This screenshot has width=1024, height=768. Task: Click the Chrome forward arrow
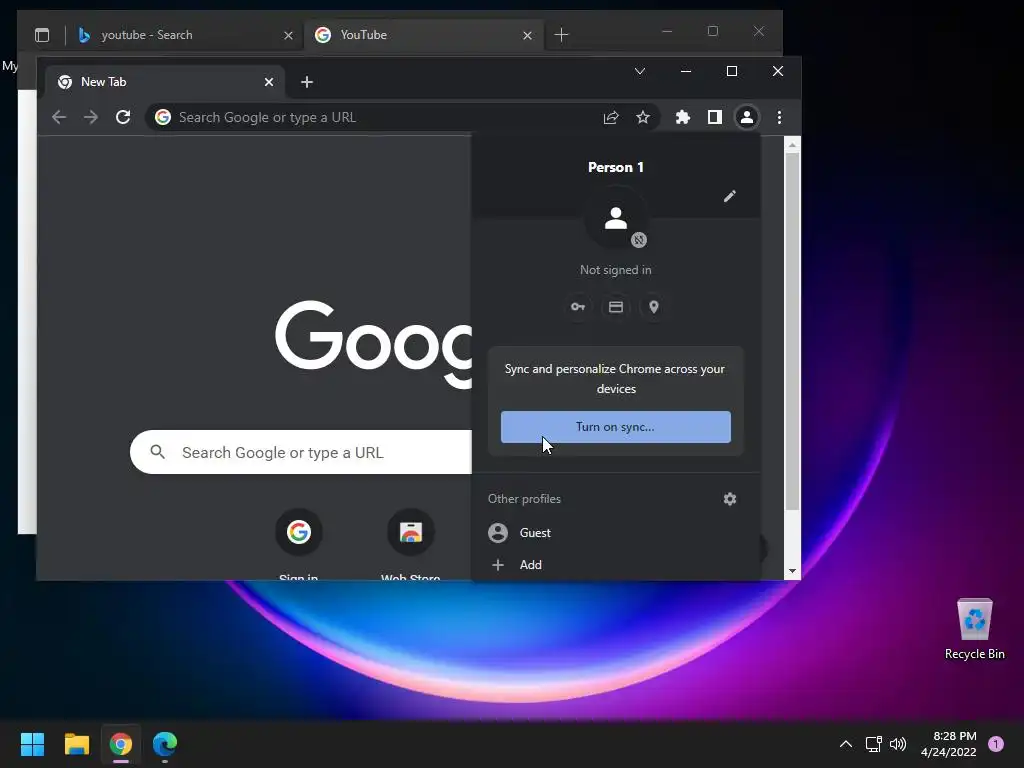click(91, 118)
